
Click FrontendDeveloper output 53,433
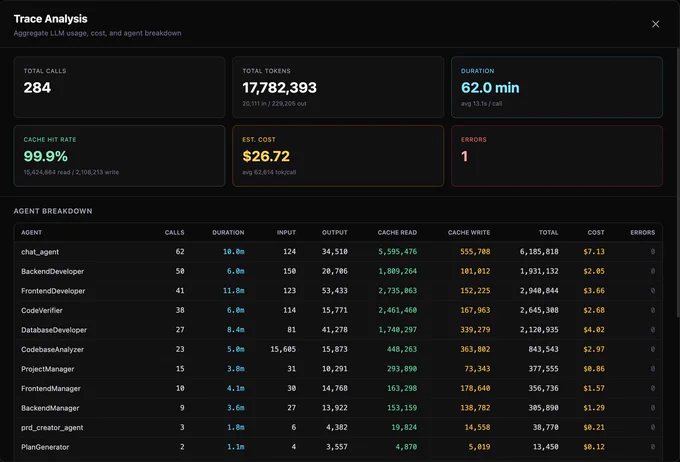334,291
